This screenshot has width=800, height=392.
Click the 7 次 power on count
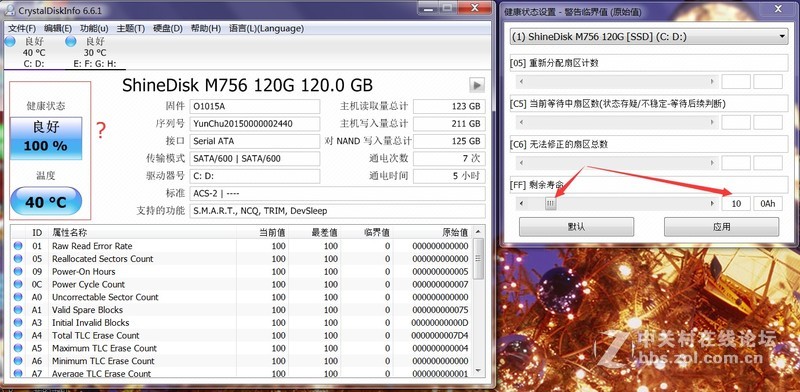449,159
